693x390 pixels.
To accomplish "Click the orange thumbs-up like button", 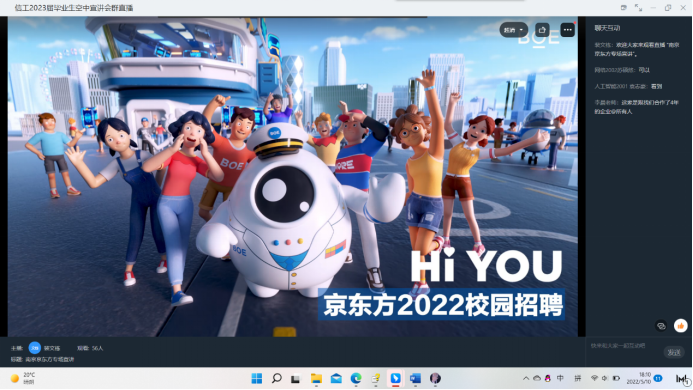I will [681, 326].
